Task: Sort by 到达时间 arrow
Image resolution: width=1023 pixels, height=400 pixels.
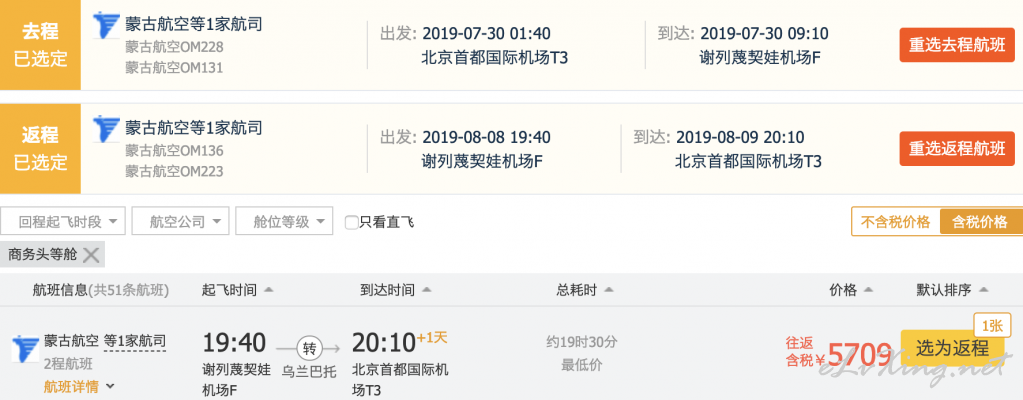Action: click(425, 290)
